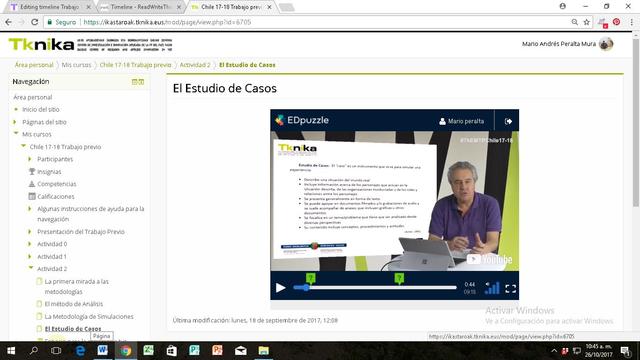
Task: Open Área personal in the navigation
Action: point(33,97)
